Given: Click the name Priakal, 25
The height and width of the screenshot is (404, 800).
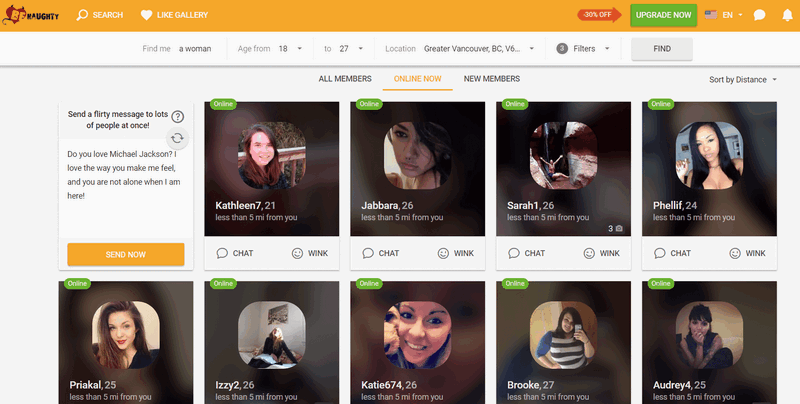Looking at the screenshot, I should pos(93,385).
